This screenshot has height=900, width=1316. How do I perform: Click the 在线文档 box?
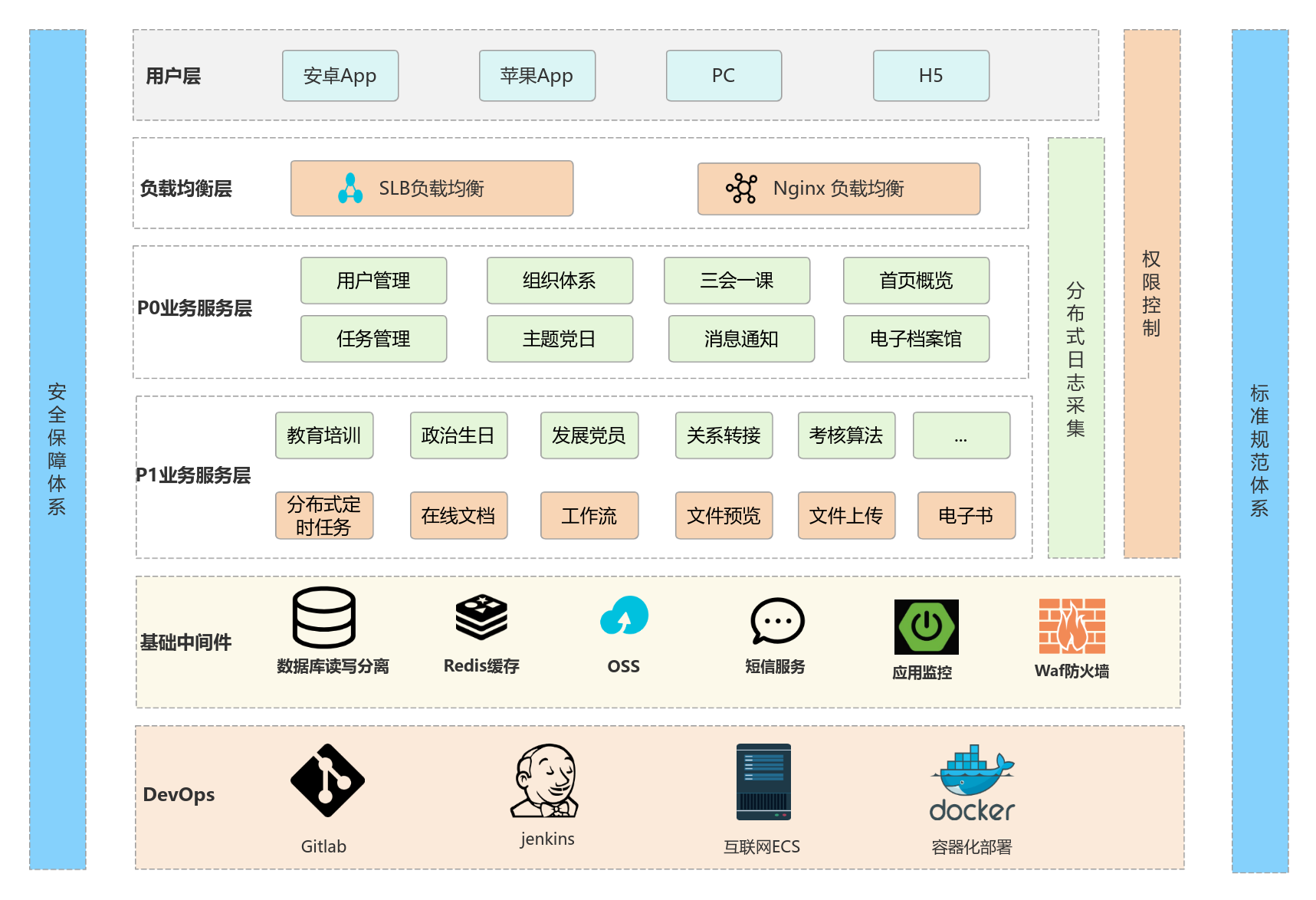click(x=459, y=516)
